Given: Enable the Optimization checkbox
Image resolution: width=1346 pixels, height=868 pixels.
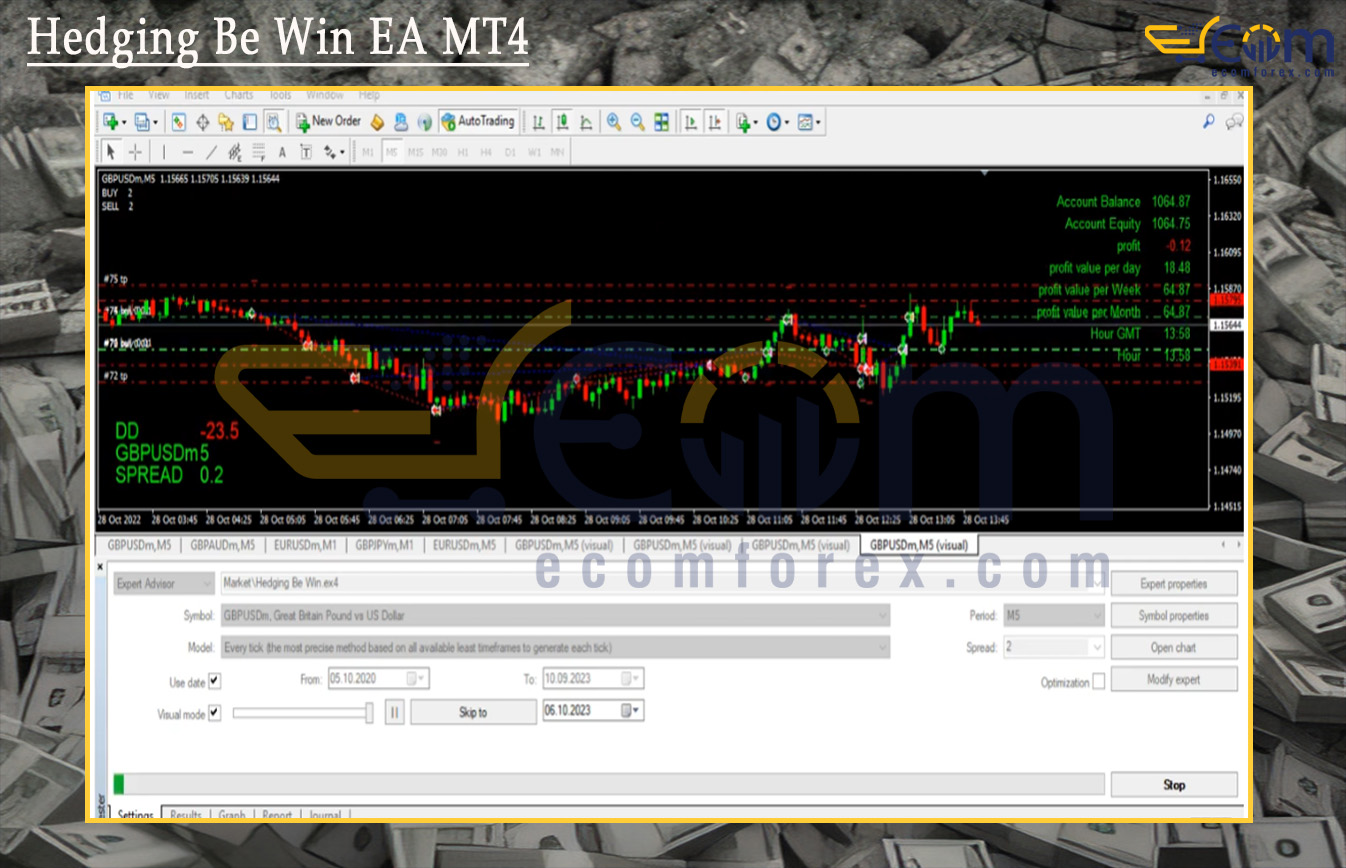Looking at the screenshot, I should (1099, 682).
